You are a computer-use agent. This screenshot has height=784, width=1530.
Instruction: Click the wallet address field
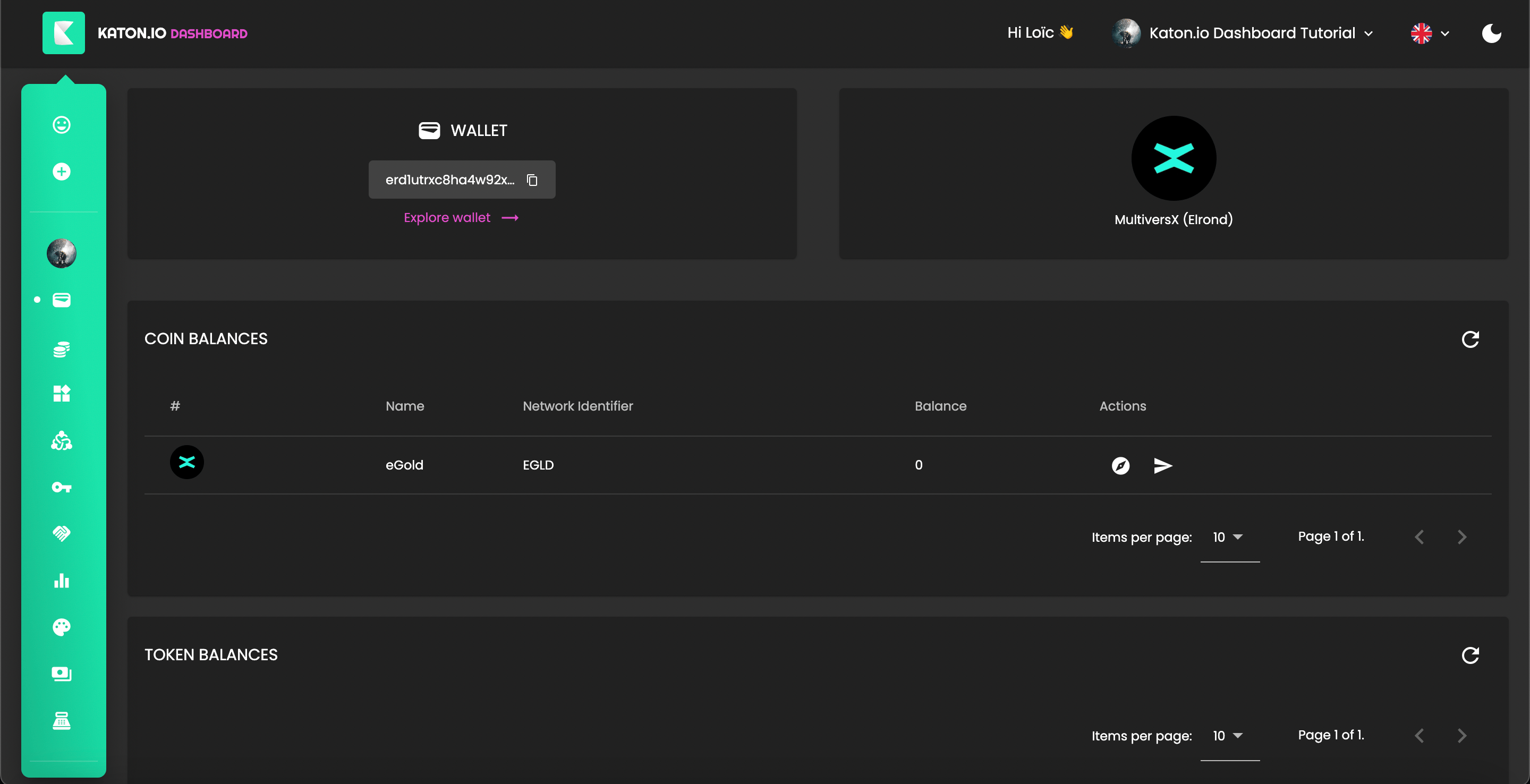[x=462, y=180]
